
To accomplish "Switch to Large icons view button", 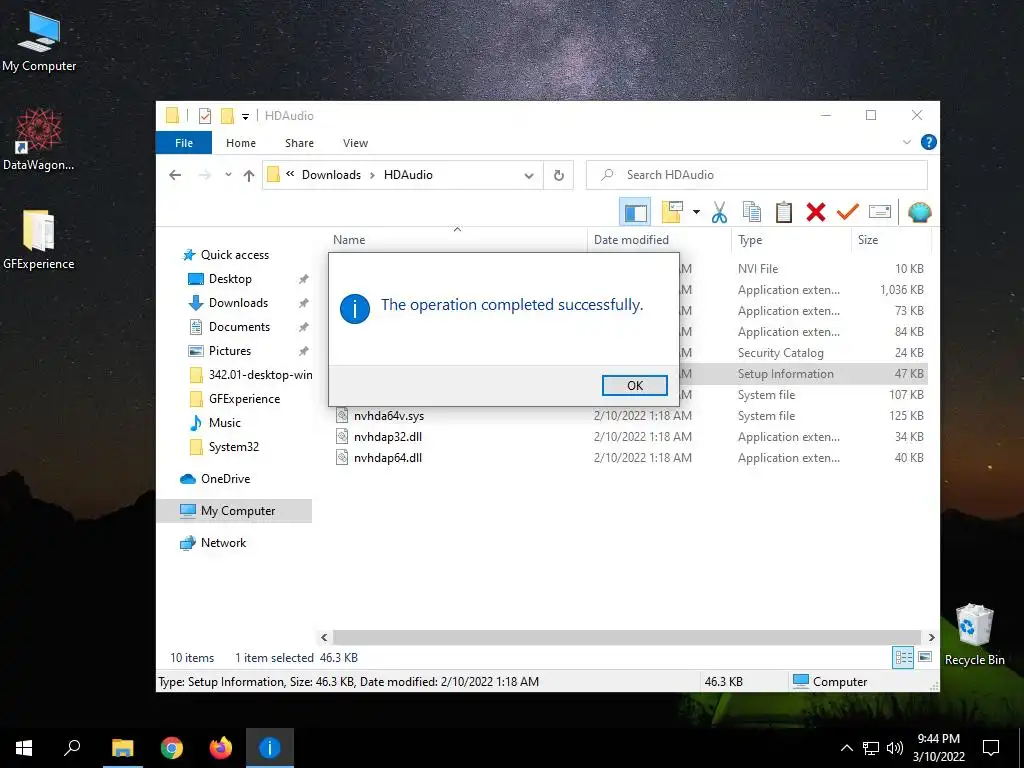I will click(x=925, y=658).
